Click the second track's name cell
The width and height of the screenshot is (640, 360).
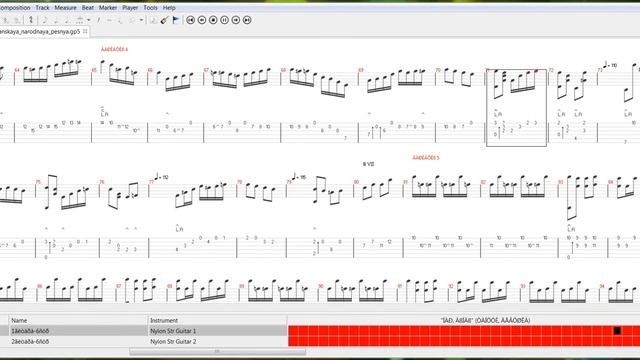tap(78, 341)
